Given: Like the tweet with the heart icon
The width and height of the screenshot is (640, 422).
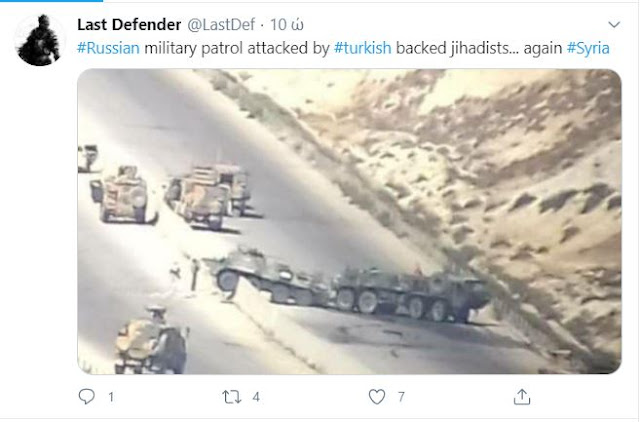Looking at the screenshot, I should coord(377,397).
